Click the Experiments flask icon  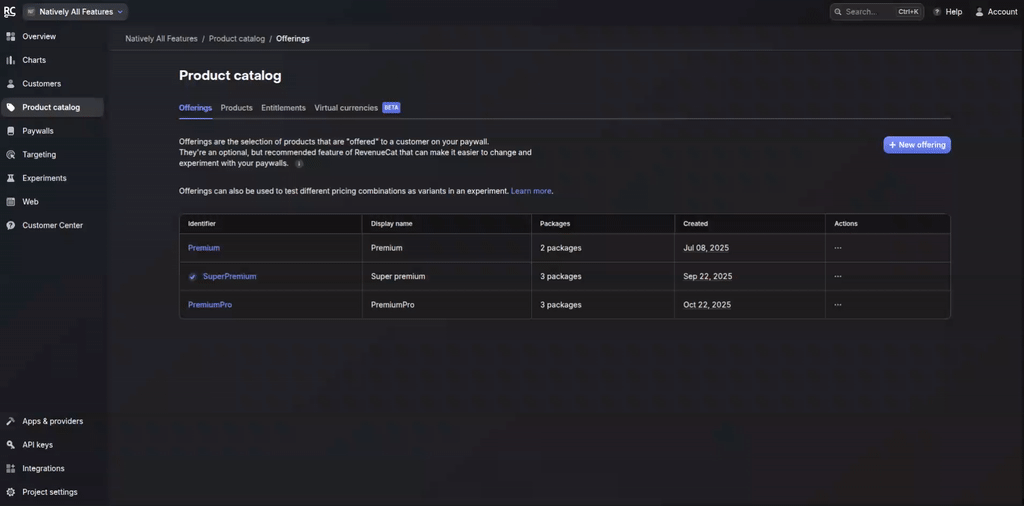point(11,178)
